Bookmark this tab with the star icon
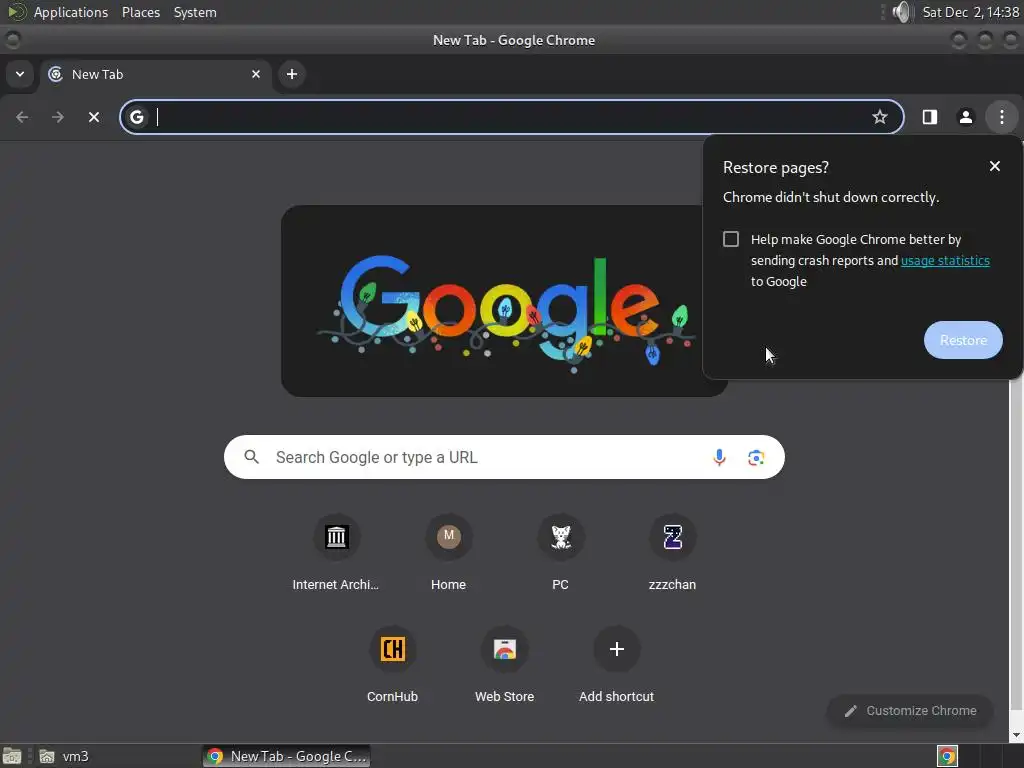The image size is (1024, 768). coord(880,118)
